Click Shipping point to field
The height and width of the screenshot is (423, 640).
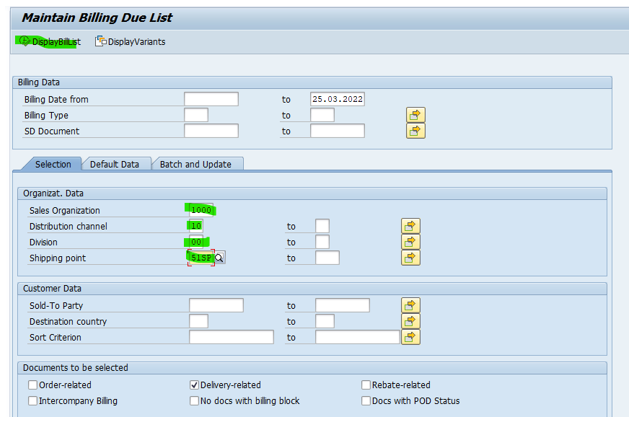click(x=327, y=258)
